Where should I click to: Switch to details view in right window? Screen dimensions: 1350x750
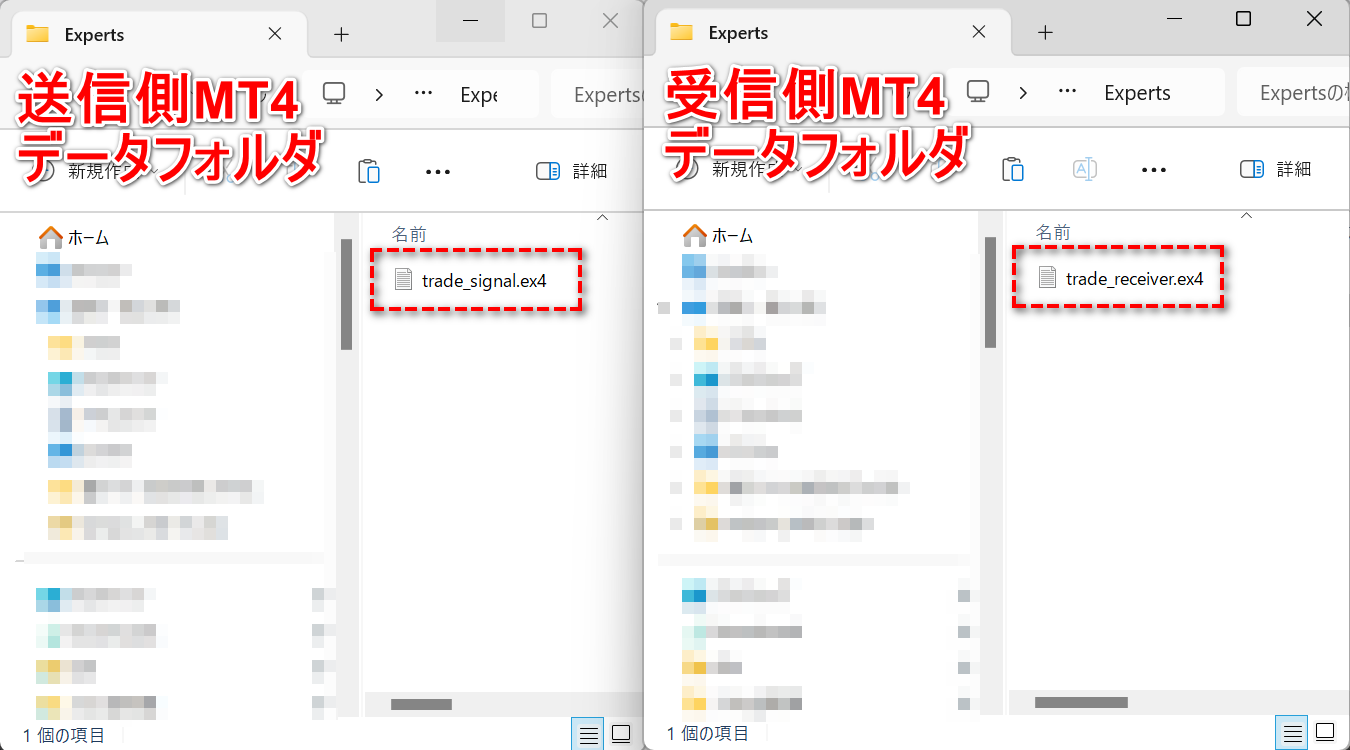click(1292, 733)
